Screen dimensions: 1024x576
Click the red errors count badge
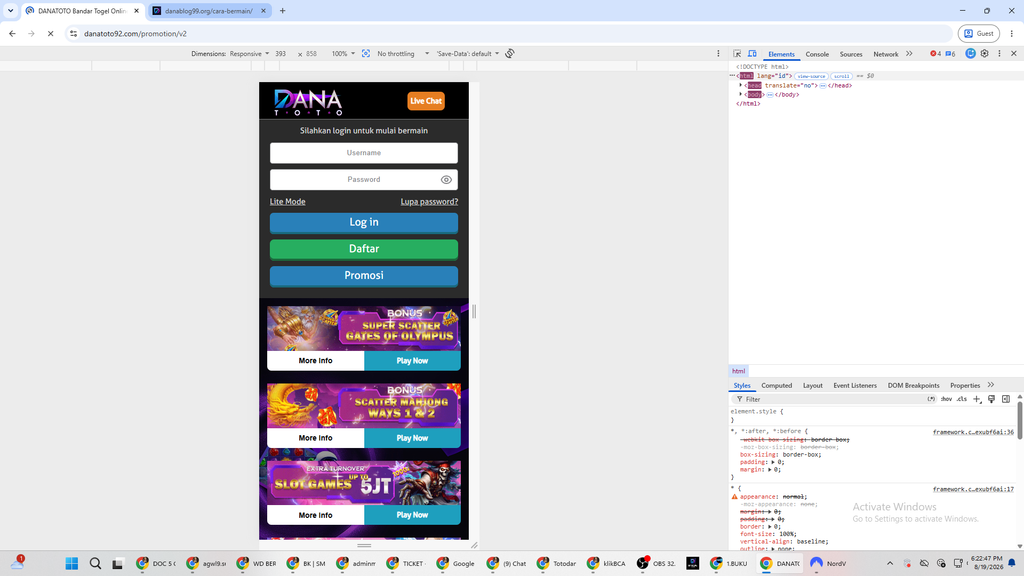936,54
